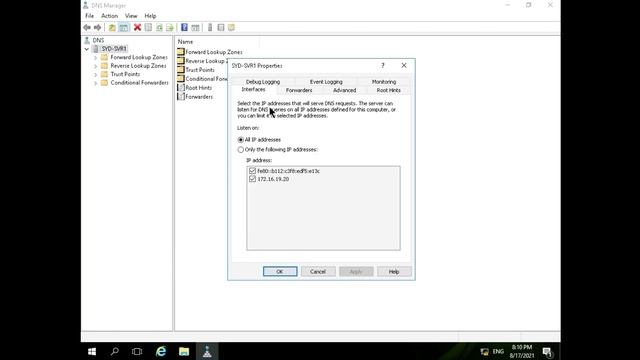Launch Internet Explorer from taskbar
The height and width of the screenshot is (360, 640).
coord(161,351)
